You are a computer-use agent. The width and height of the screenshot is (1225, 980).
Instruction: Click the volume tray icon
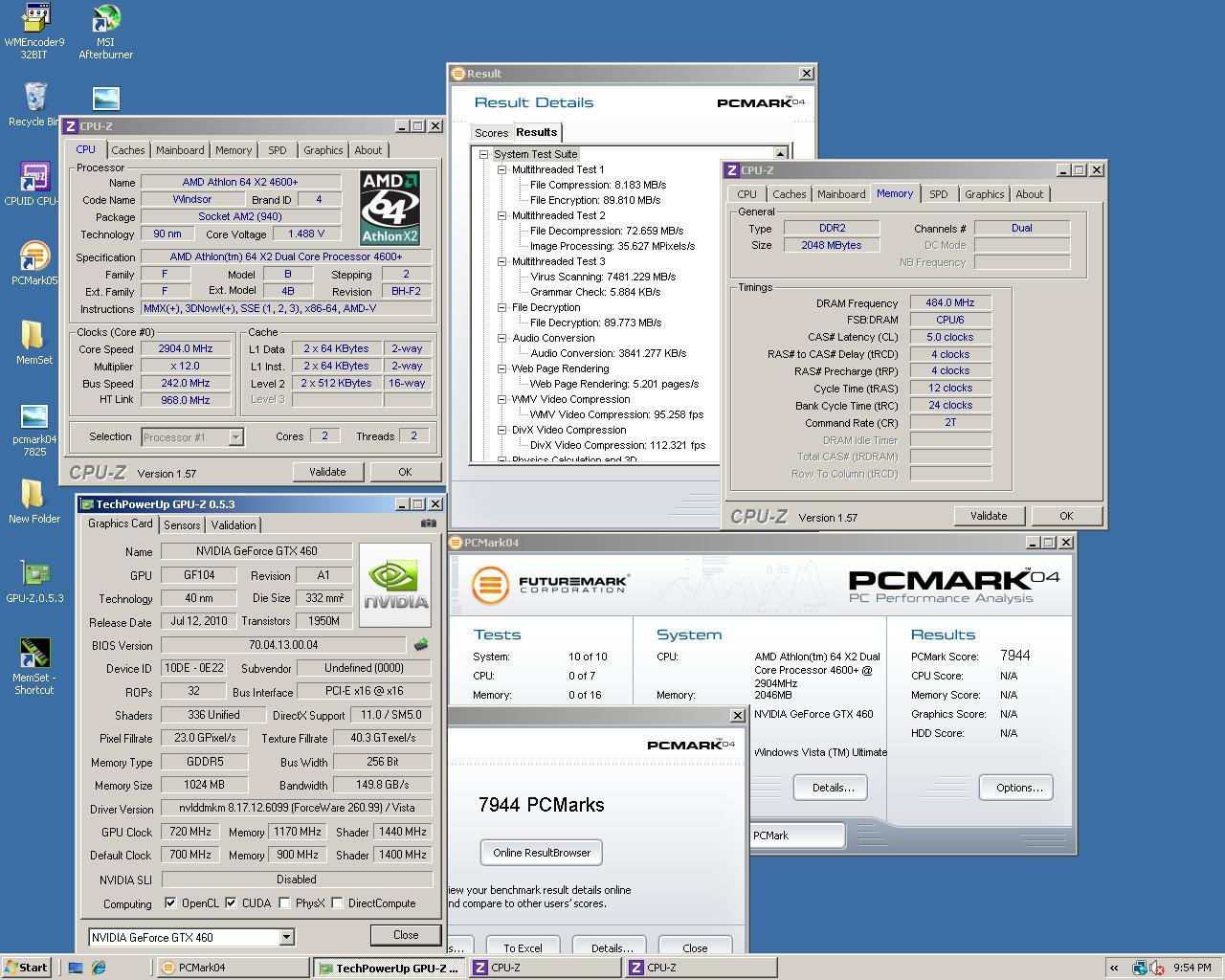point(1158,968)
